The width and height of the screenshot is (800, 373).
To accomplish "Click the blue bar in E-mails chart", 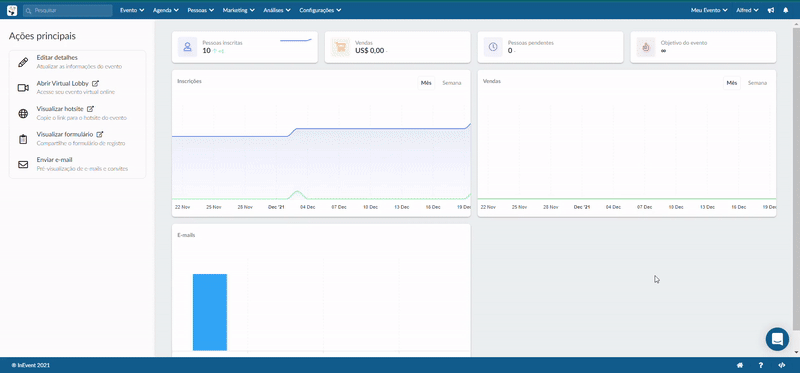I will click(x=210, y=312).
